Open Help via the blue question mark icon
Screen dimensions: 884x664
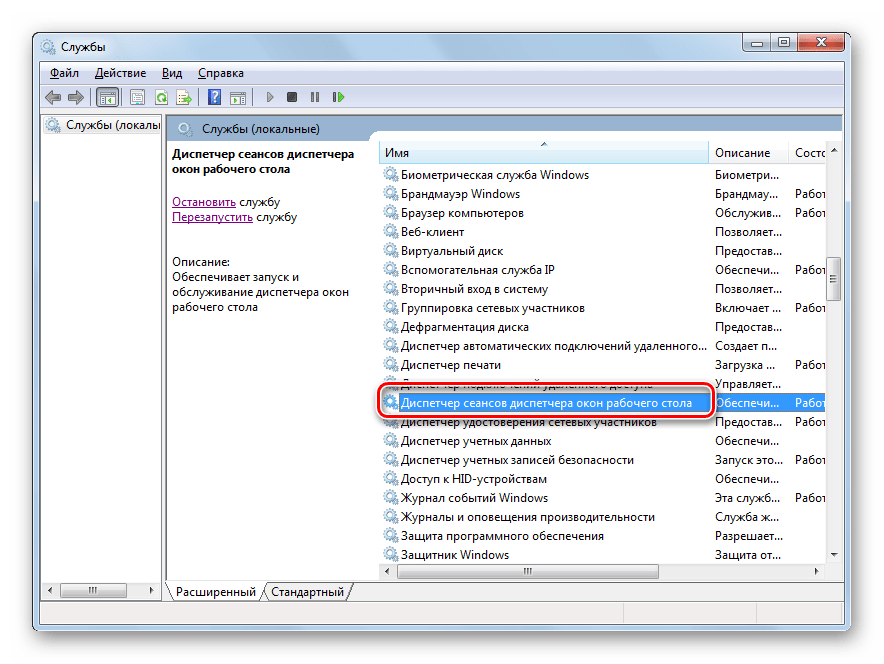[x=214, y=97]
